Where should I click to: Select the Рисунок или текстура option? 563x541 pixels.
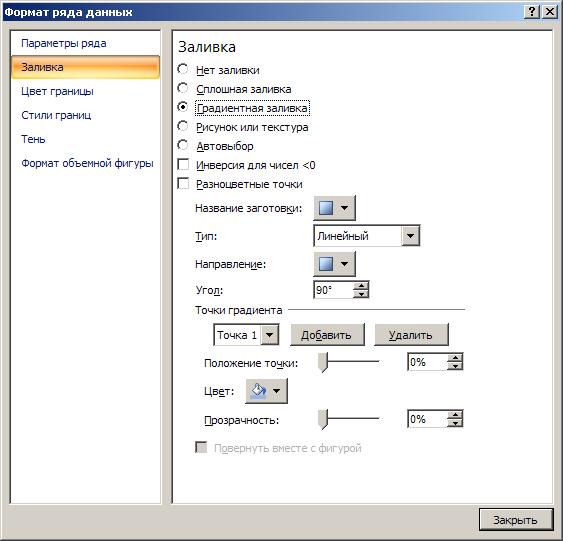pos(183,126)
